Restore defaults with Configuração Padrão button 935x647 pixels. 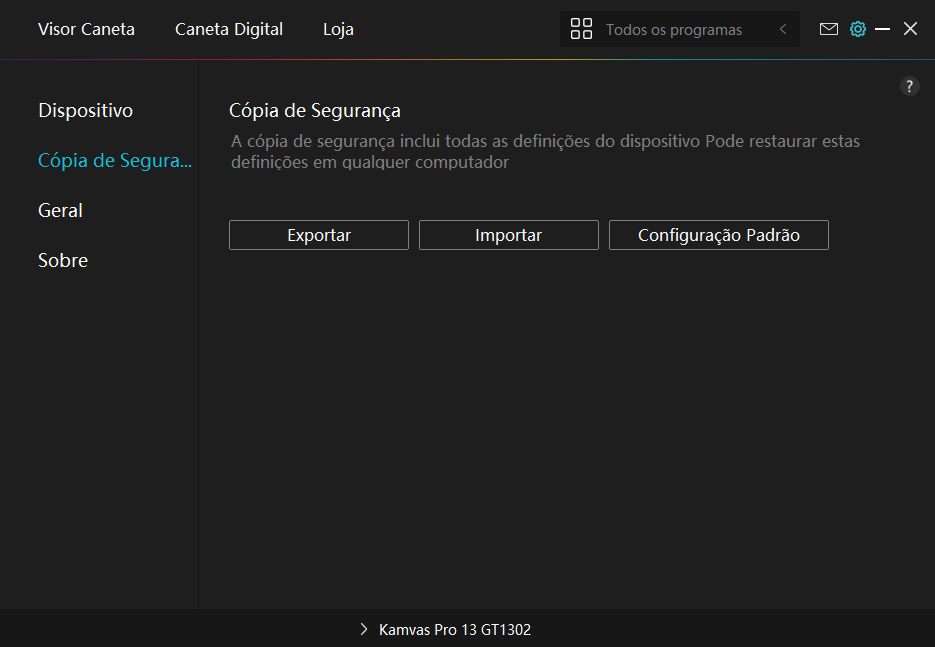click(718, 235)
